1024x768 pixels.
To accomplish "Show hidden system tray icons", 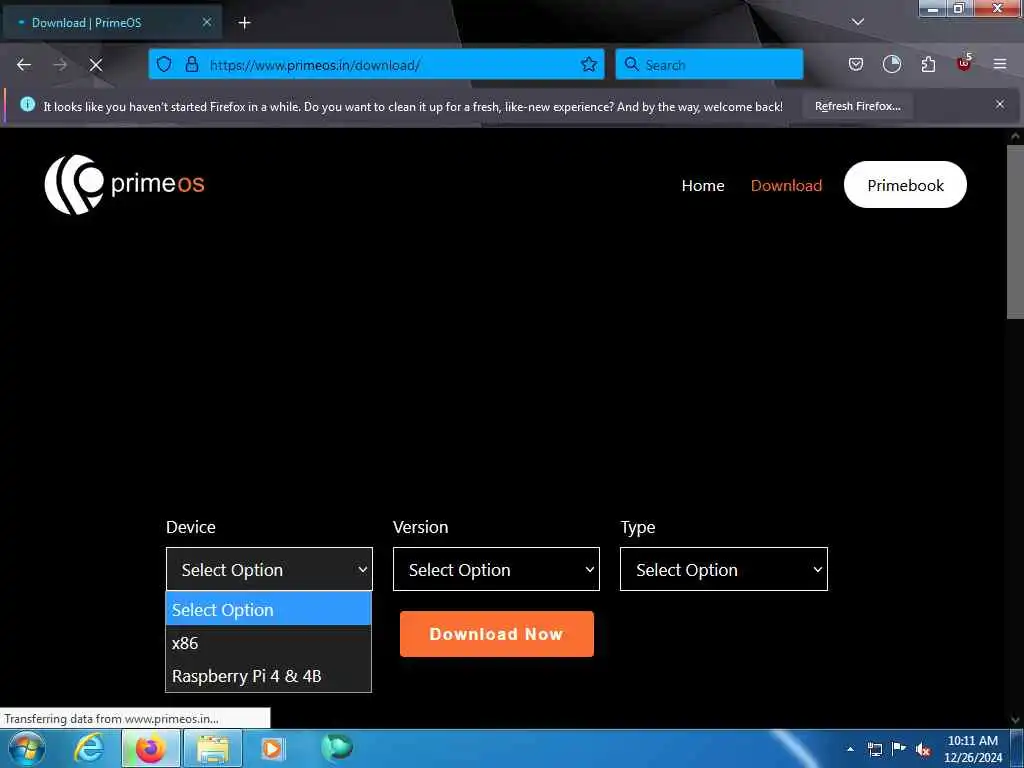I will (x=850, y=749).
